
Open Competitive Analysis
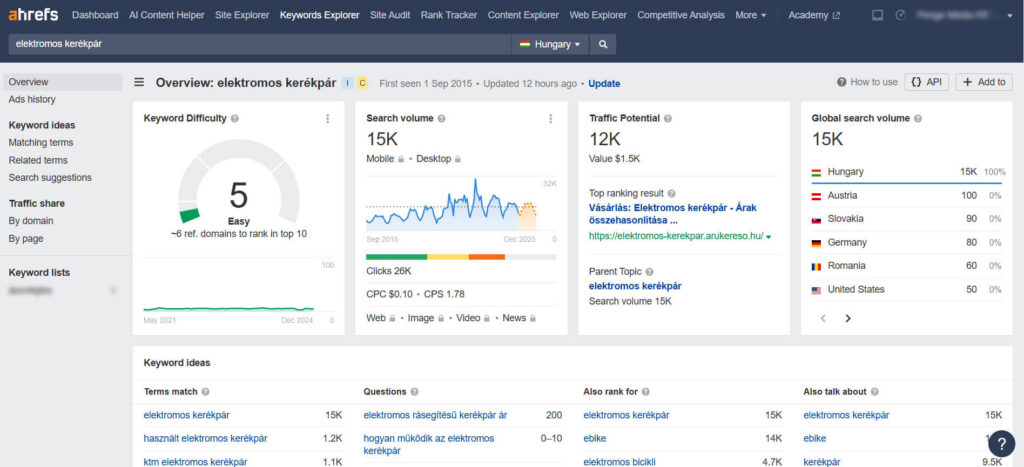click(x=681, y=15)
